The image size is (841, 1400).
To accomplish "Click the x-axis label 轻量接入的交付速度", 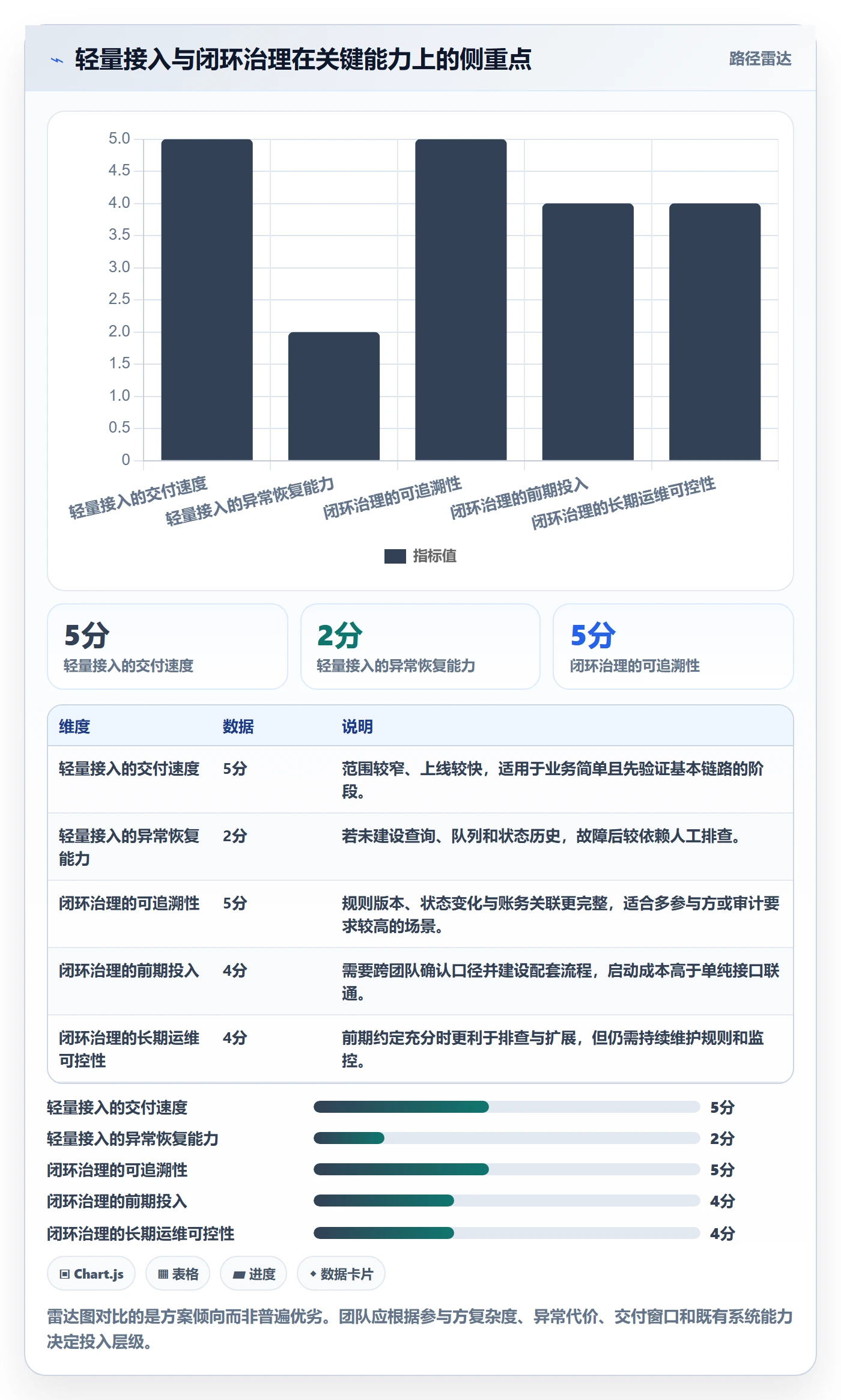I will [138, 497].
